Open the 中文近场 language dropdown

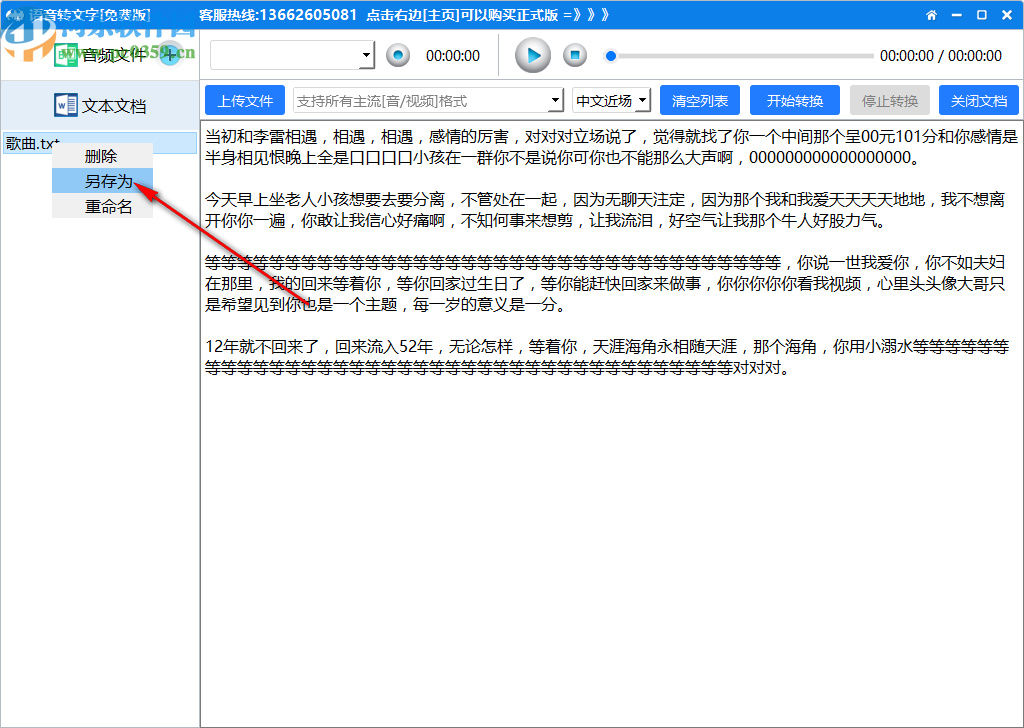[x=611, y=101]
